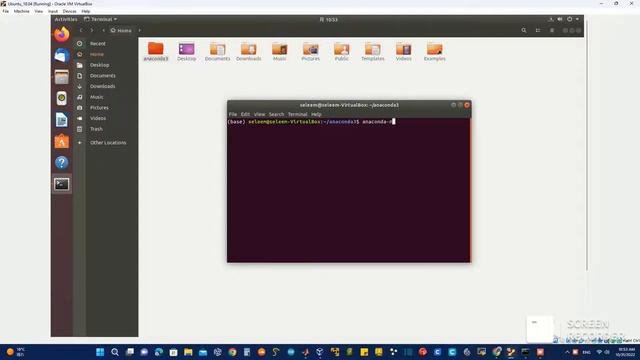Click the Files search magnifier icon
This screenshot has width=640, height=360.
click(x=524, y=30)
